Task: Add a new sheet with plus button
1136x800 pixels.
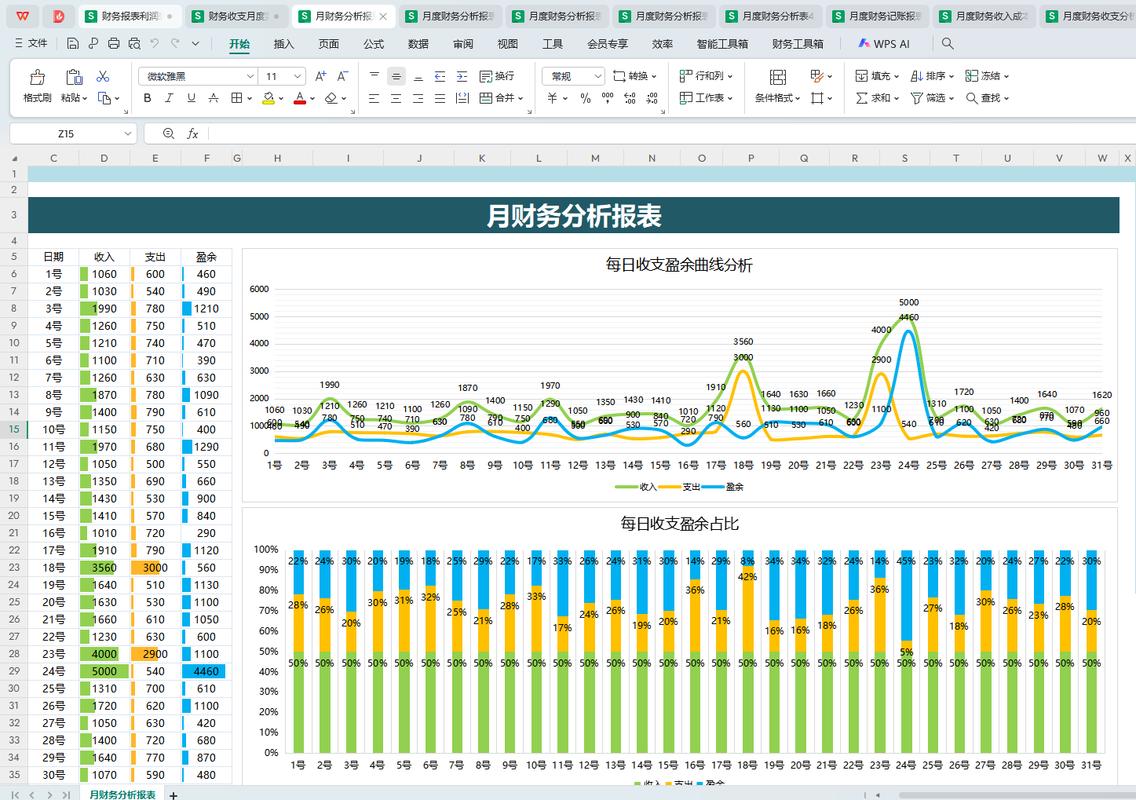Action: (x=174, y=795)
